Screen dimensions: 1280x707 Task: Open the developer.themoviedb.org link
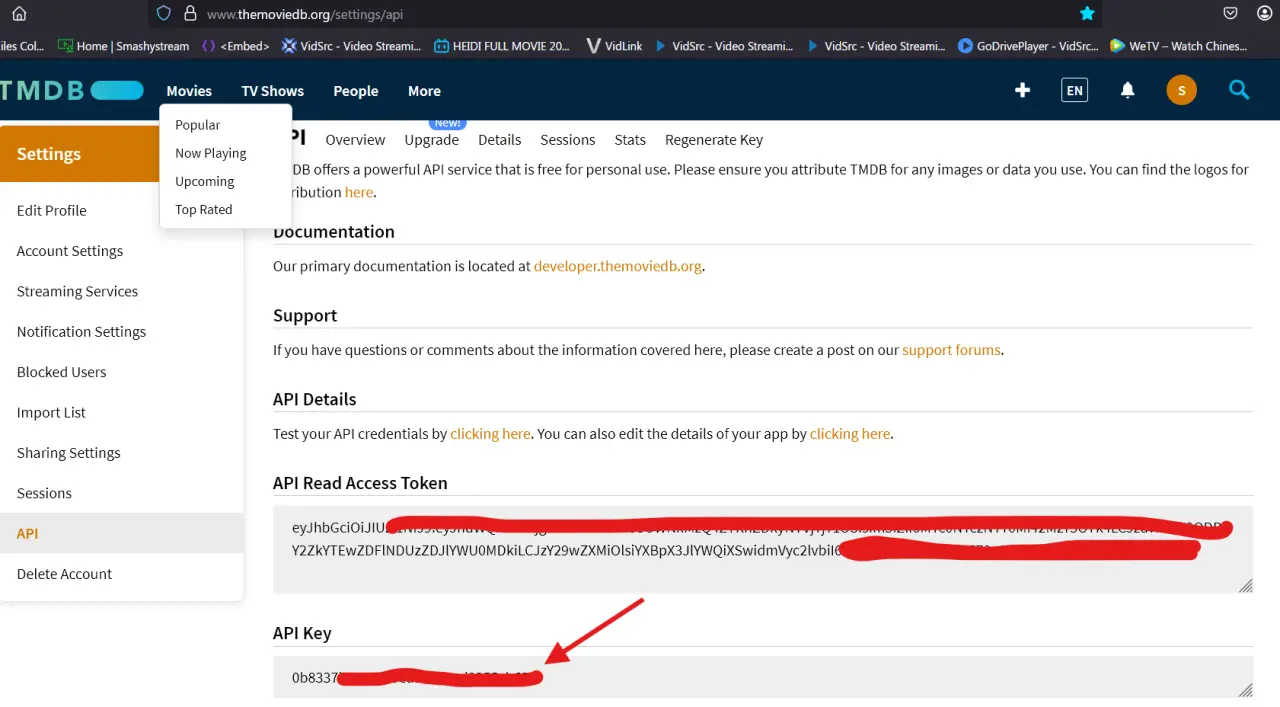coord(618,267)
